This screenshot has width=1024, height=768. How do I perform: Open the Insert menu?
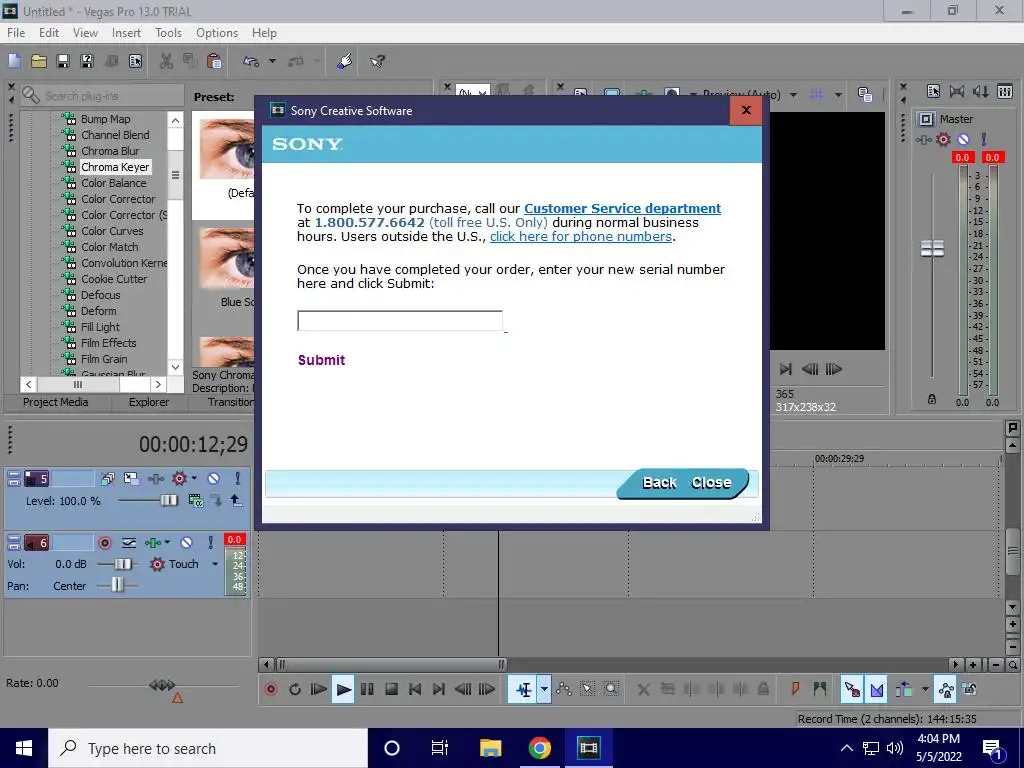[x=126, y=33]
